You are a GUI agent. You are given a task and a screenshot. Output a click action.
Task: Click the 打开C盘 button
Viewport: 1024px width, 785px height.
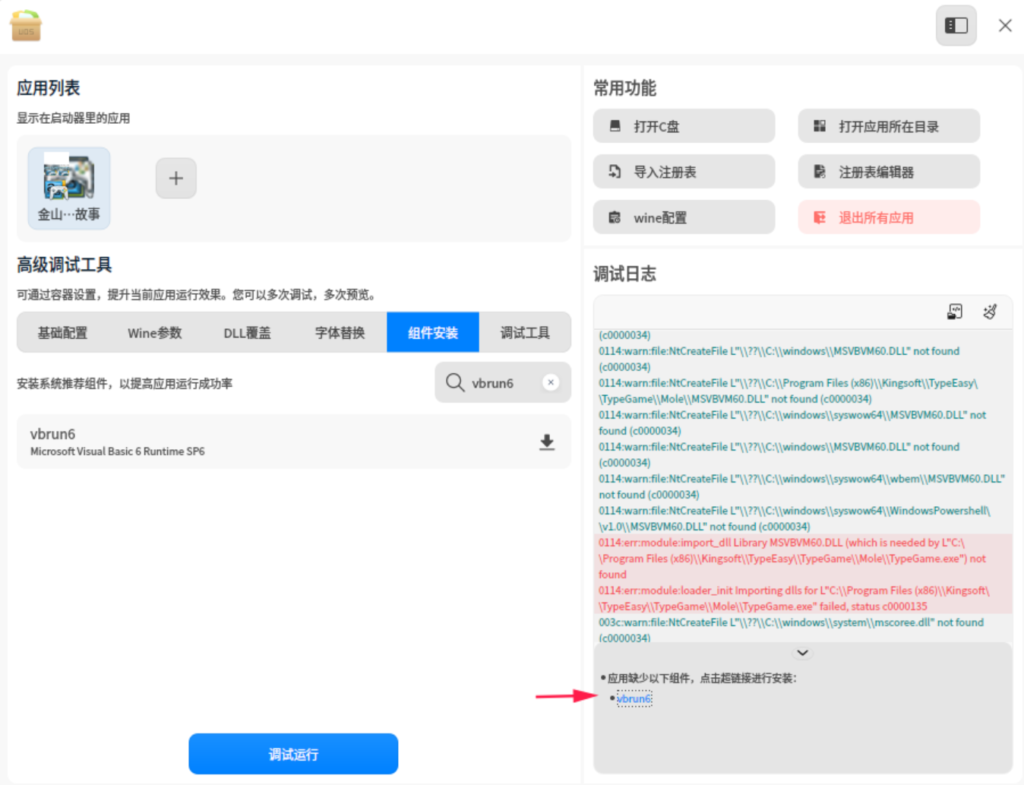[x=684, y=127]
